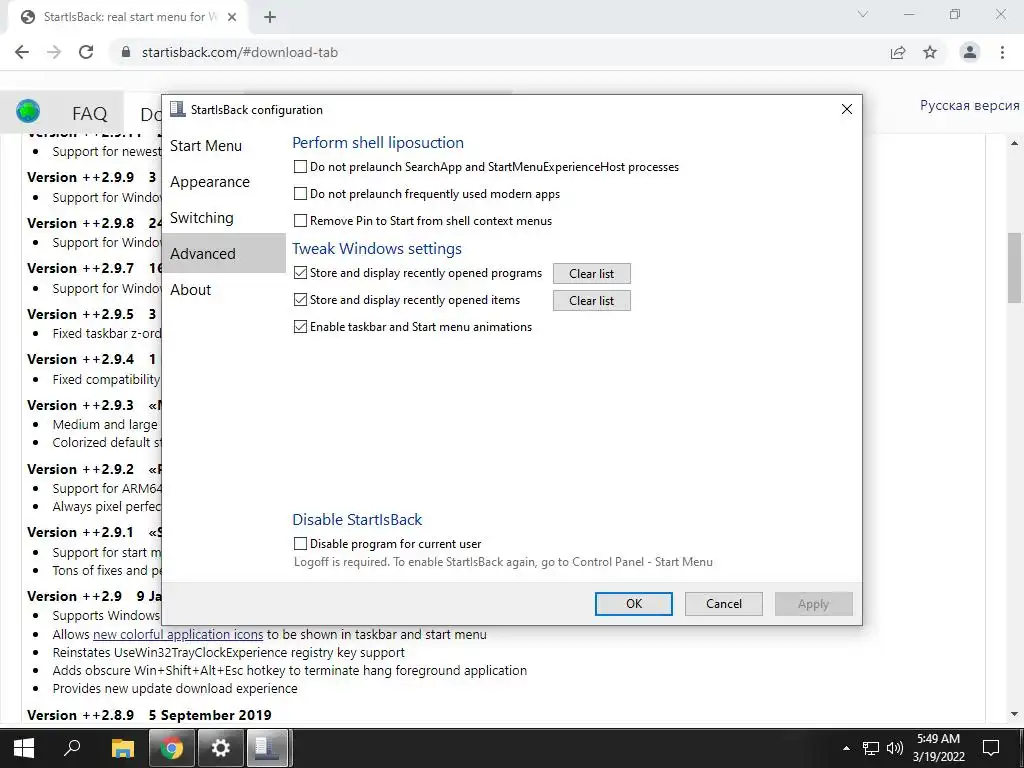Click the Cancel button
The image size is (1024, 768).
724,603
